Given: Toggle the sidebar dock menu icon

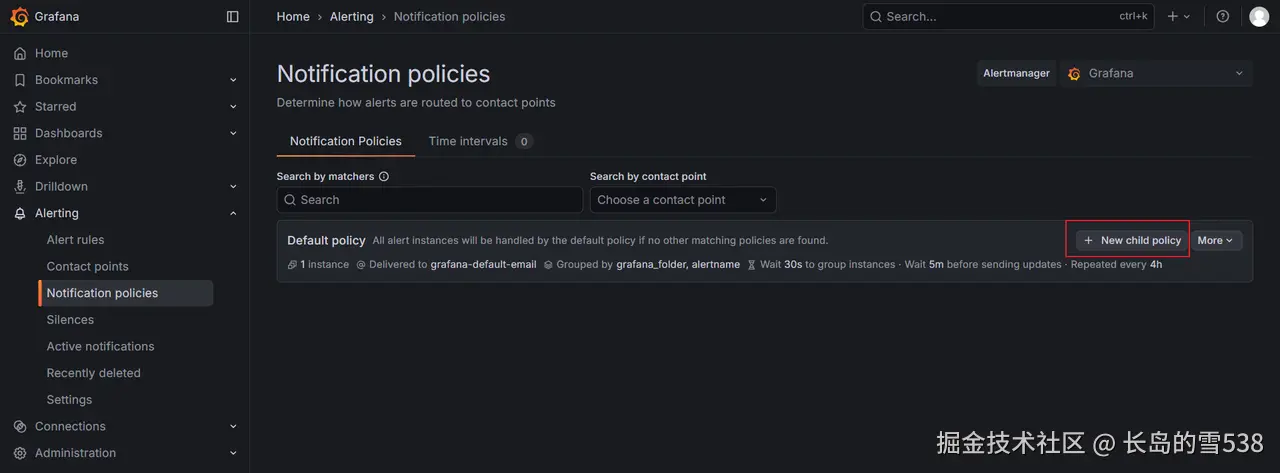Looking at the screenshot, I should click(x=233, y=16).
